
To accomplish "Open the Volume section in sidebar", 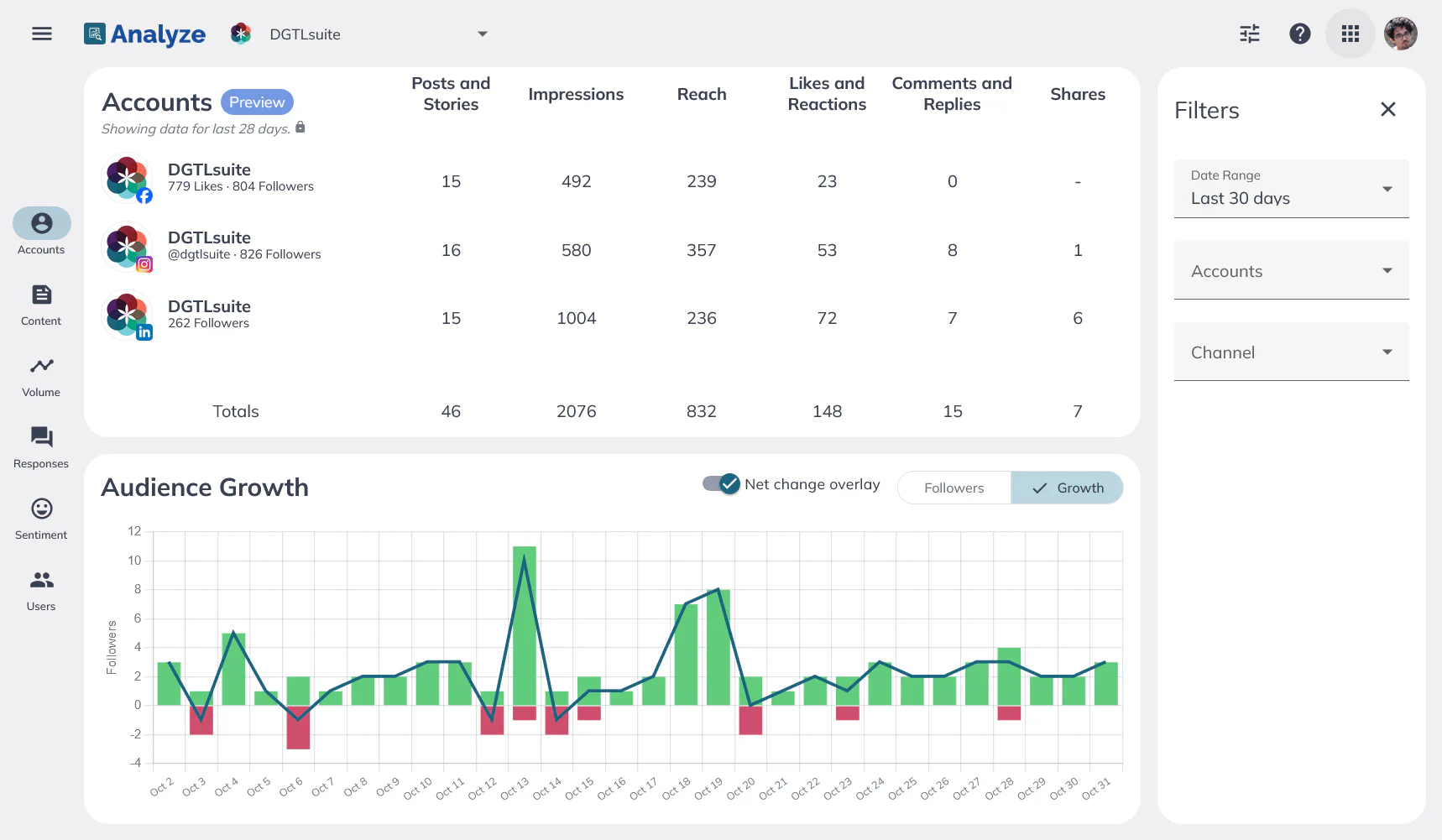I will tap(41, 377).
